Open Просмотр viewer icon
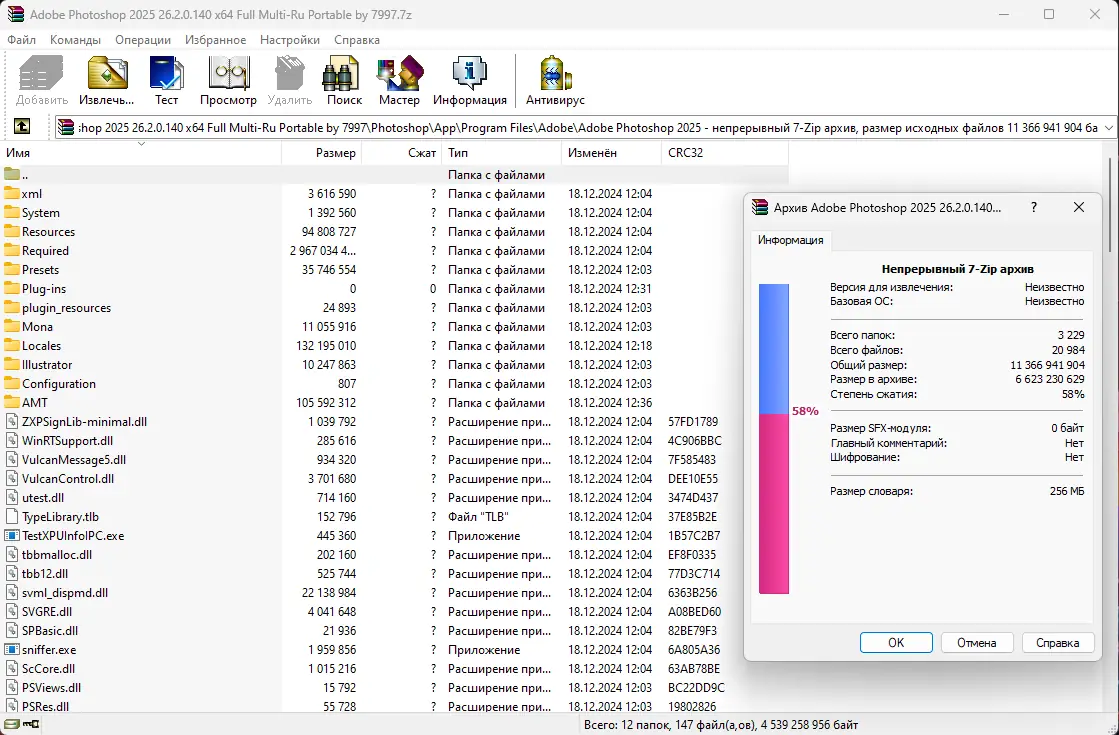The image size is (1119, 735). [228, 73]
